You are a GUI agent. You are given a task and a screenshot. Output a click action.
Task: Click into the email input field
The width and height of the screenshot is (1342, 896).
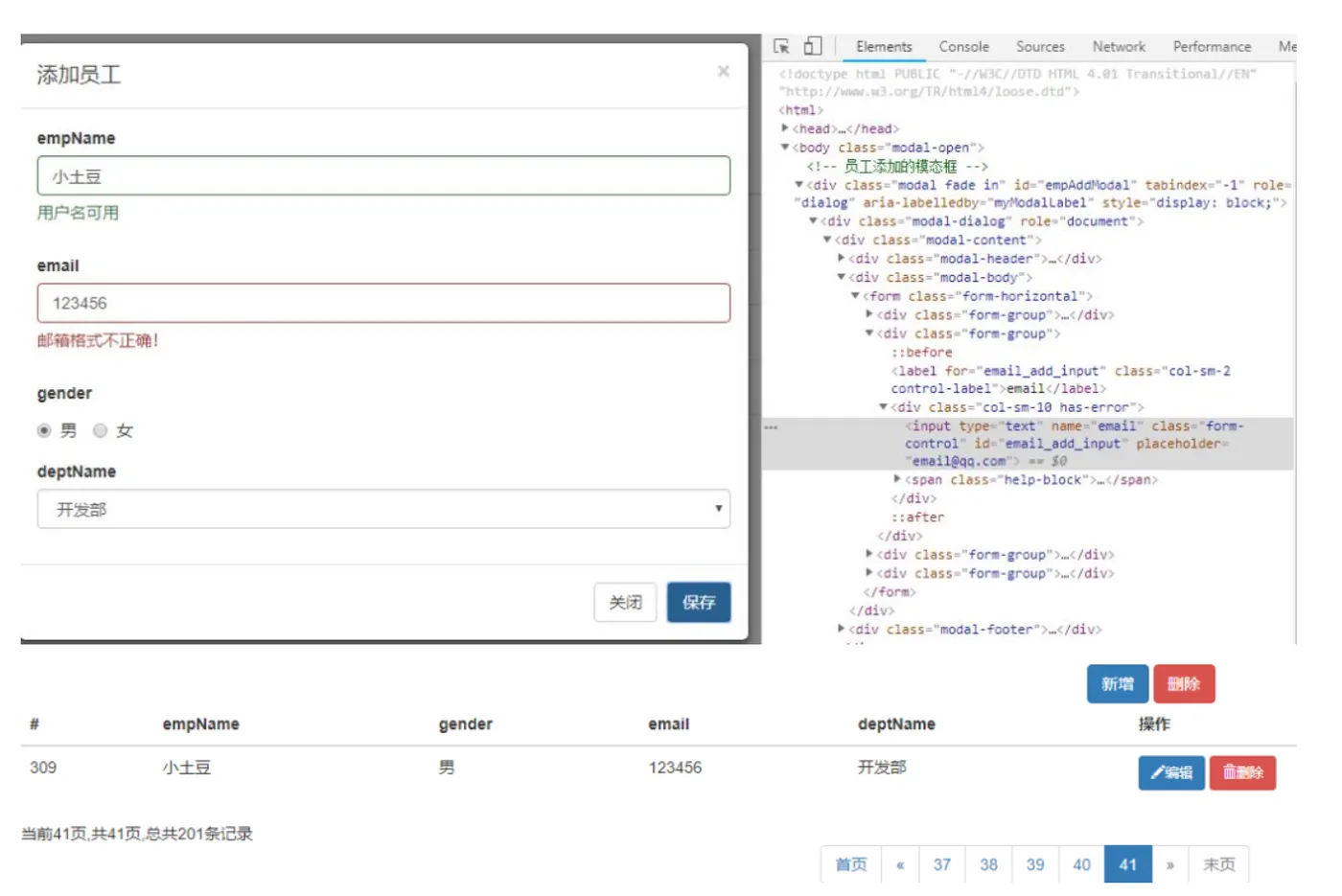[383, 303]
